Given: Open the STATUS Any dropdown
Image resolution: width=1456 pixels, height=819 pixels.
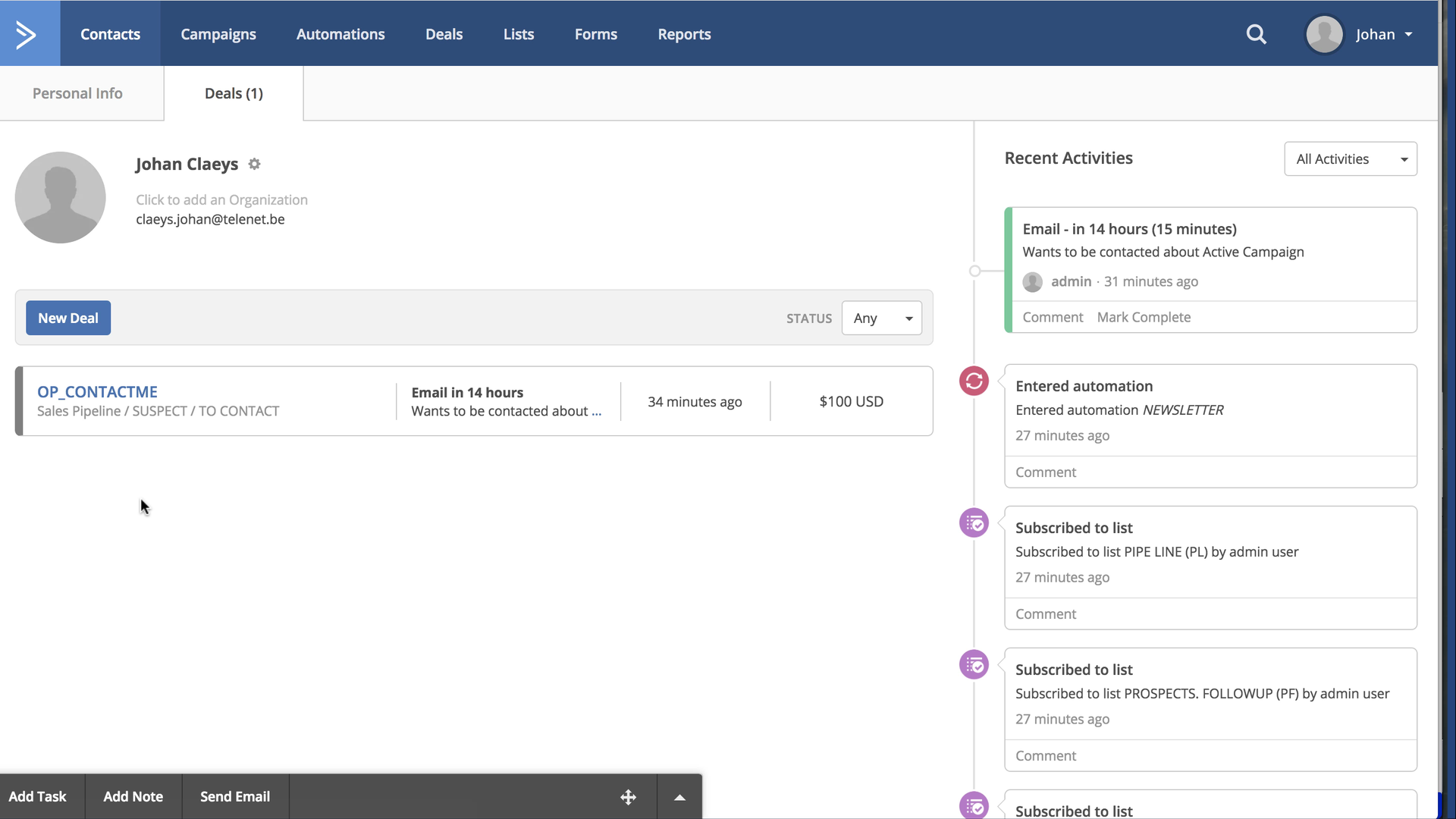Looking at the screenshot, I should (x=882, y=318).
